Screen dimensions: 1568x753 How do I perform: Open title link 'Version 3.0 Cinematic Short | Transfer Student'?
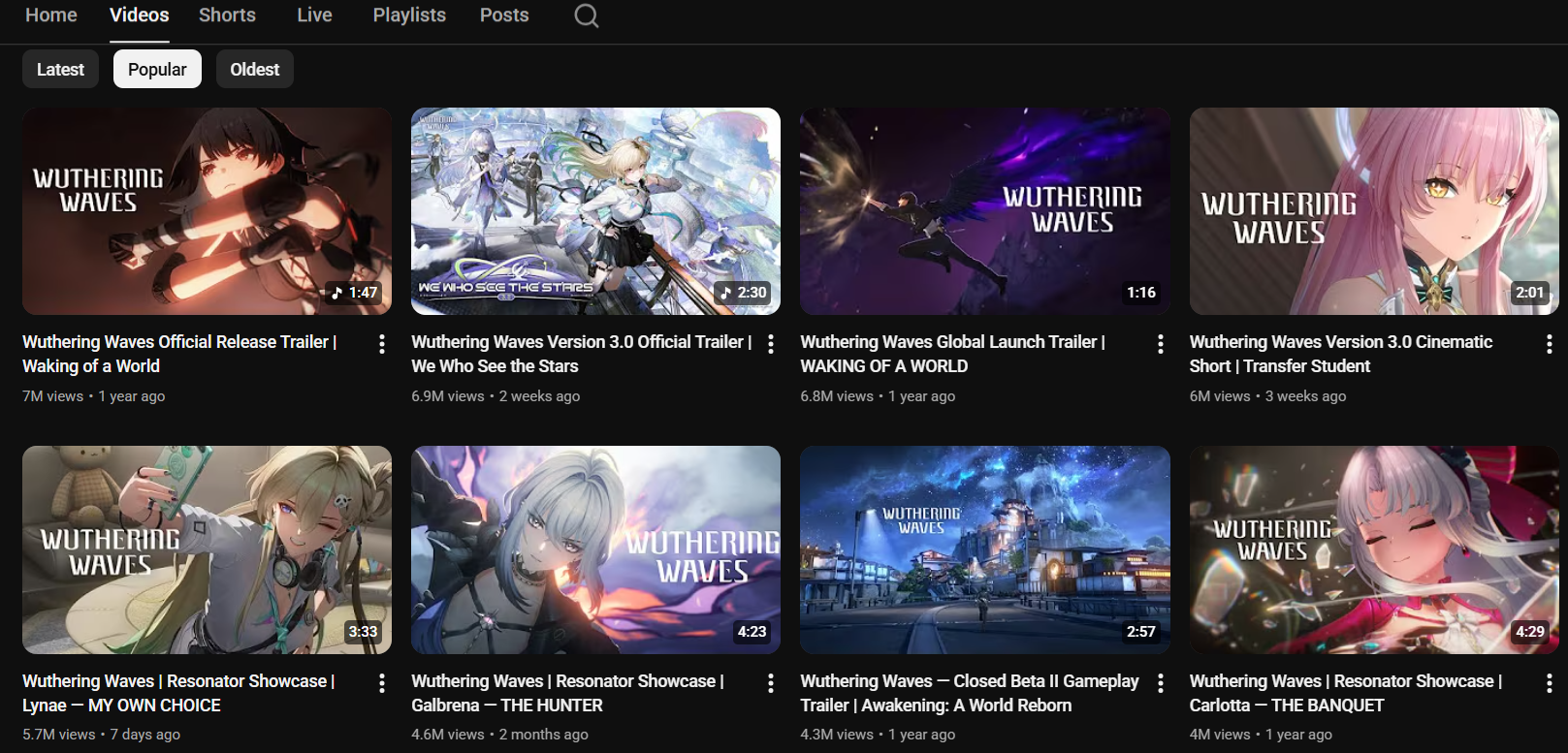1341,354
